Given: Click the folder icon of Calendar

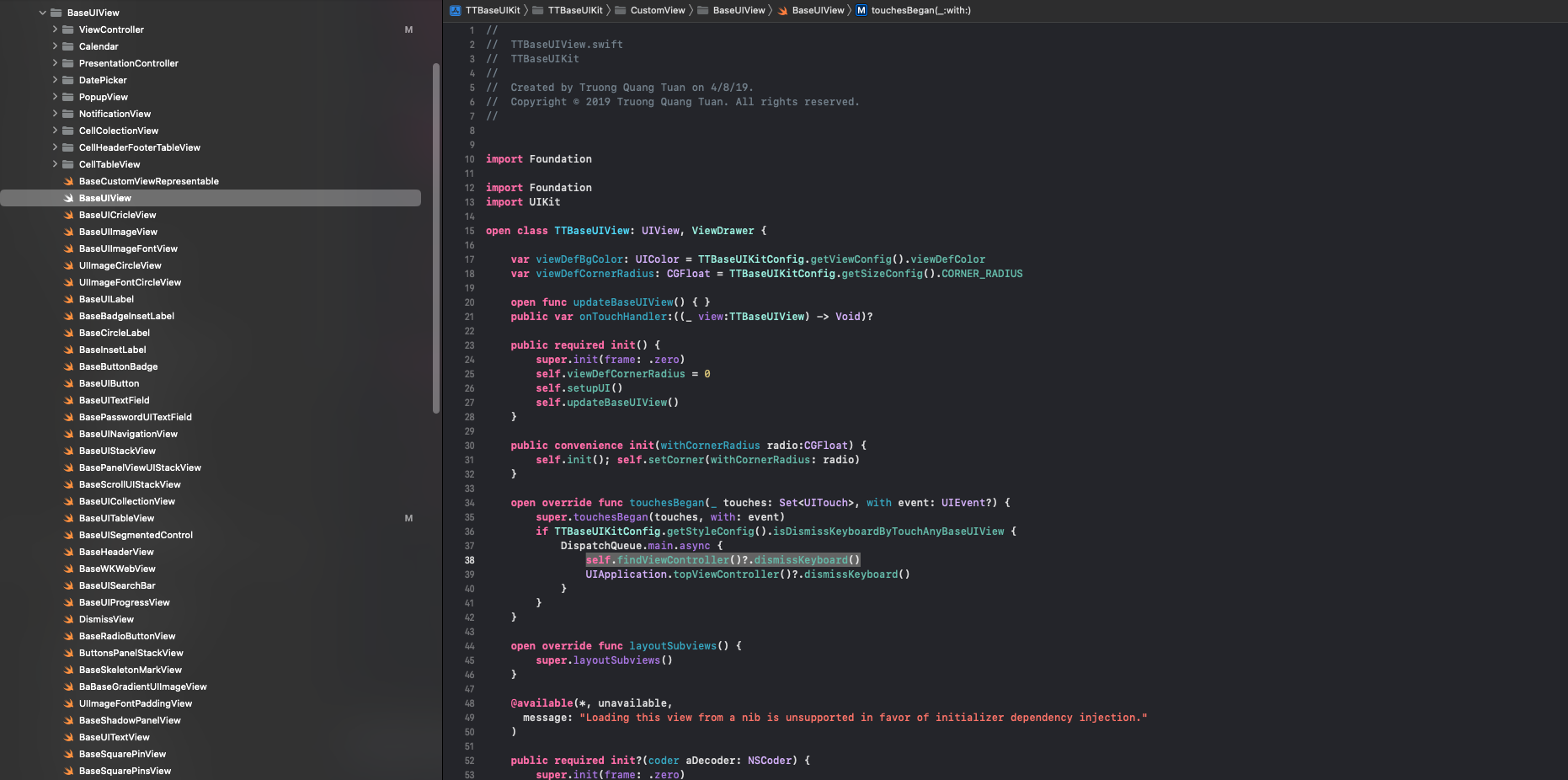Looking at the screenshot, I should point(68,46).
